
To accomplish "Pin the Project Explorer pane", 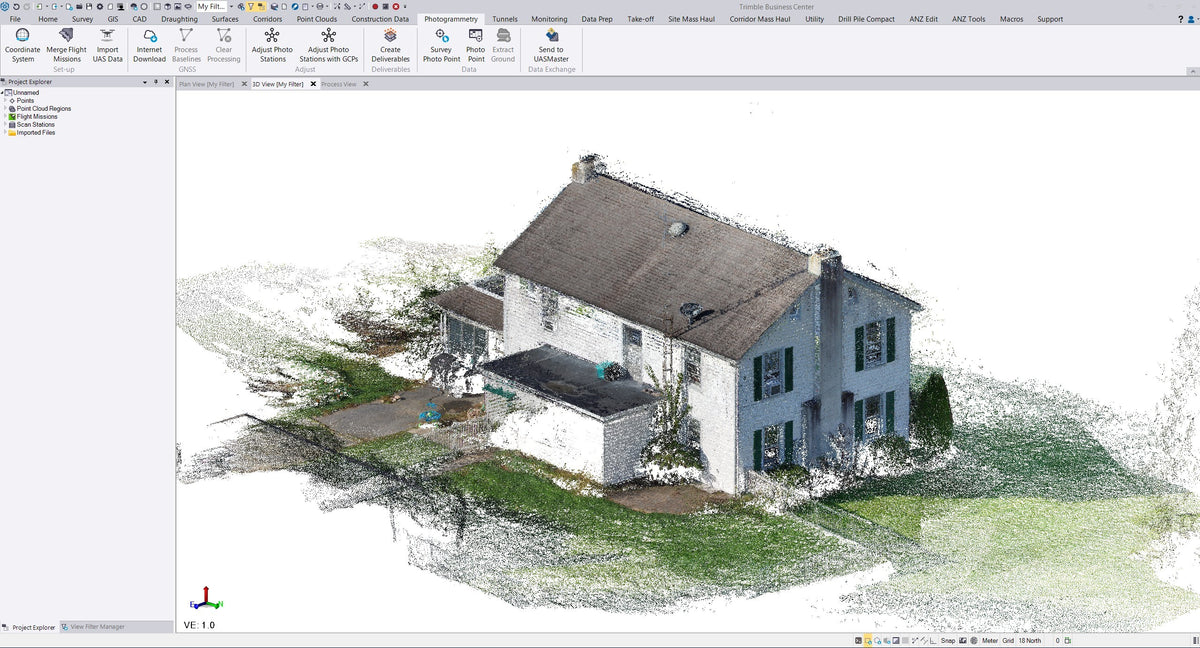I will coord(155,81).
